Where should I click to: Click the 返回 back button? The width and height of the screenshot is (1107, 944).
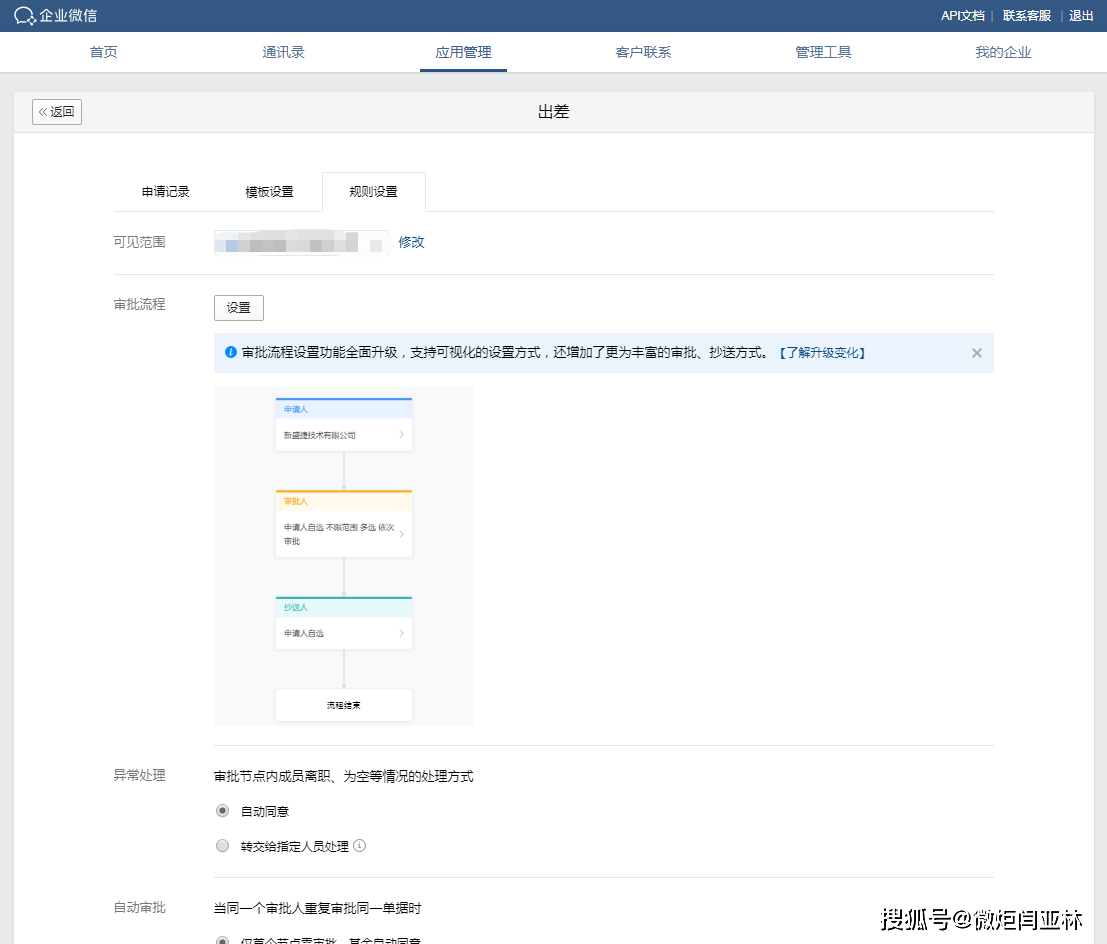[x=56, y=112]
